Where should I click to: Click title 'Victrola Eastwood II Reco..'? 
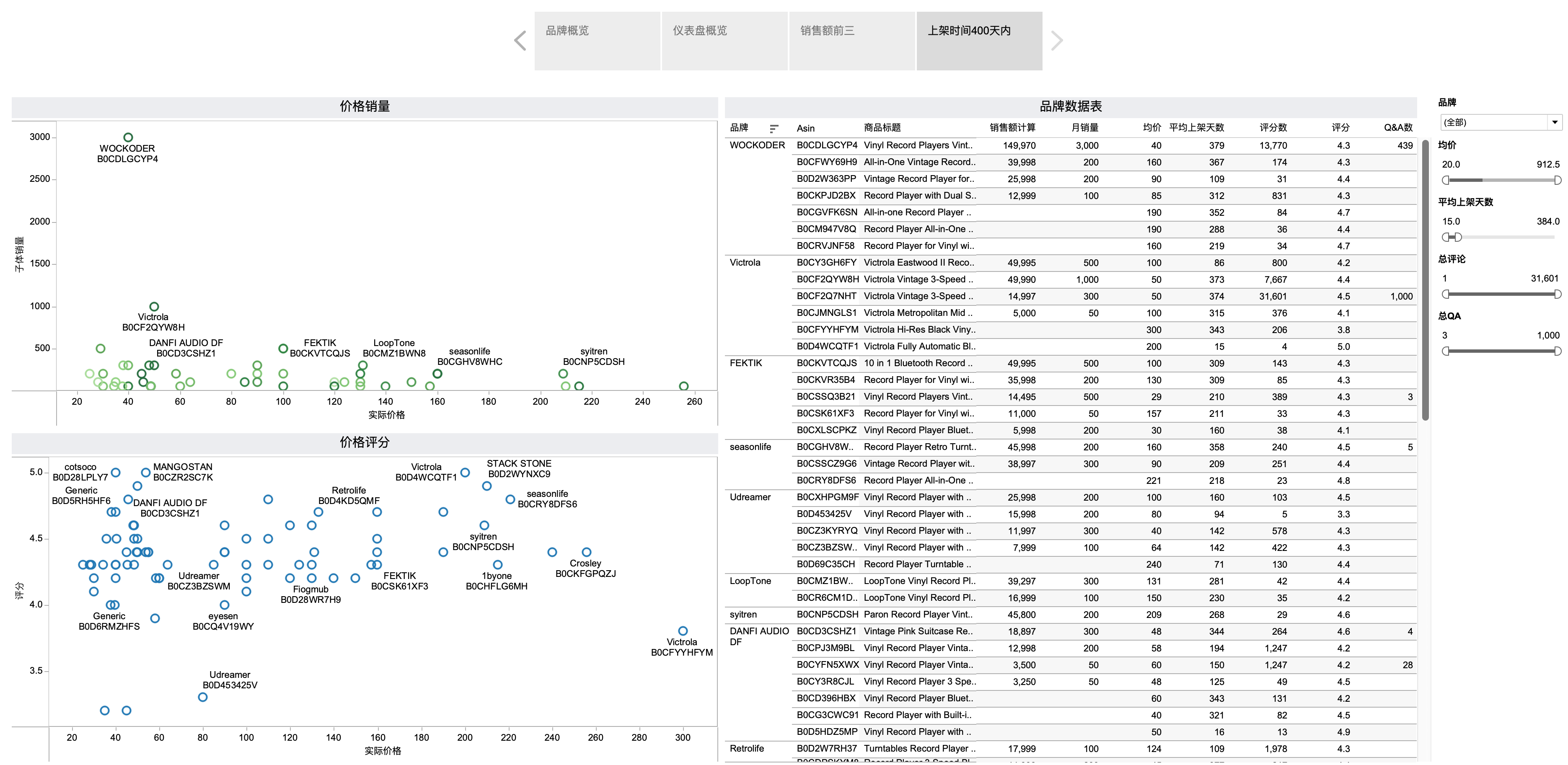(x=919, y=263)
